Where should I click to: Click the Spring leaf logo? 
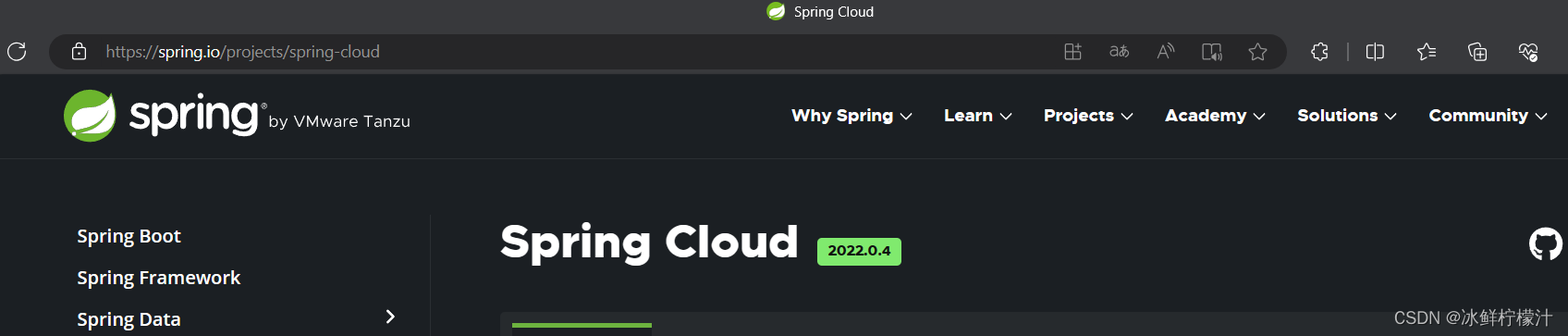point(90,116)
